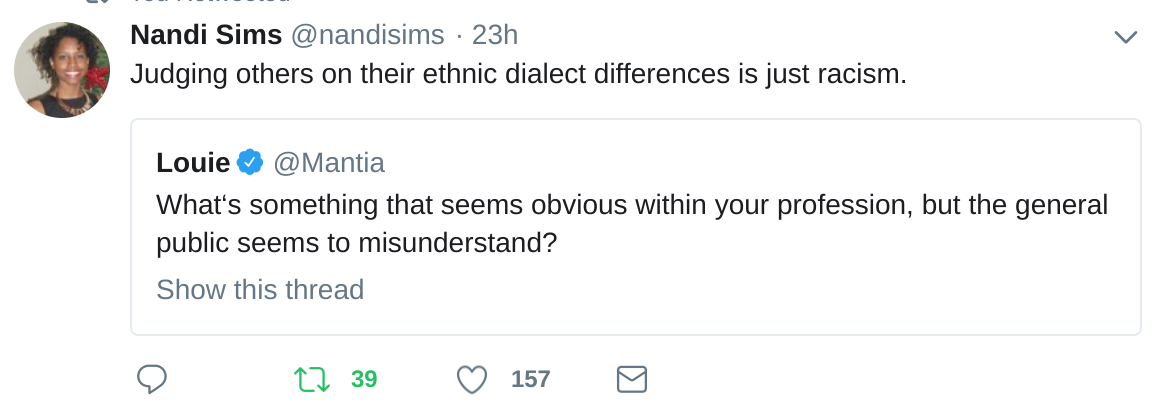Screen dimensions: 1156x404
Task: Open Nandi Sims profile photo
Action: pos(62,70)
